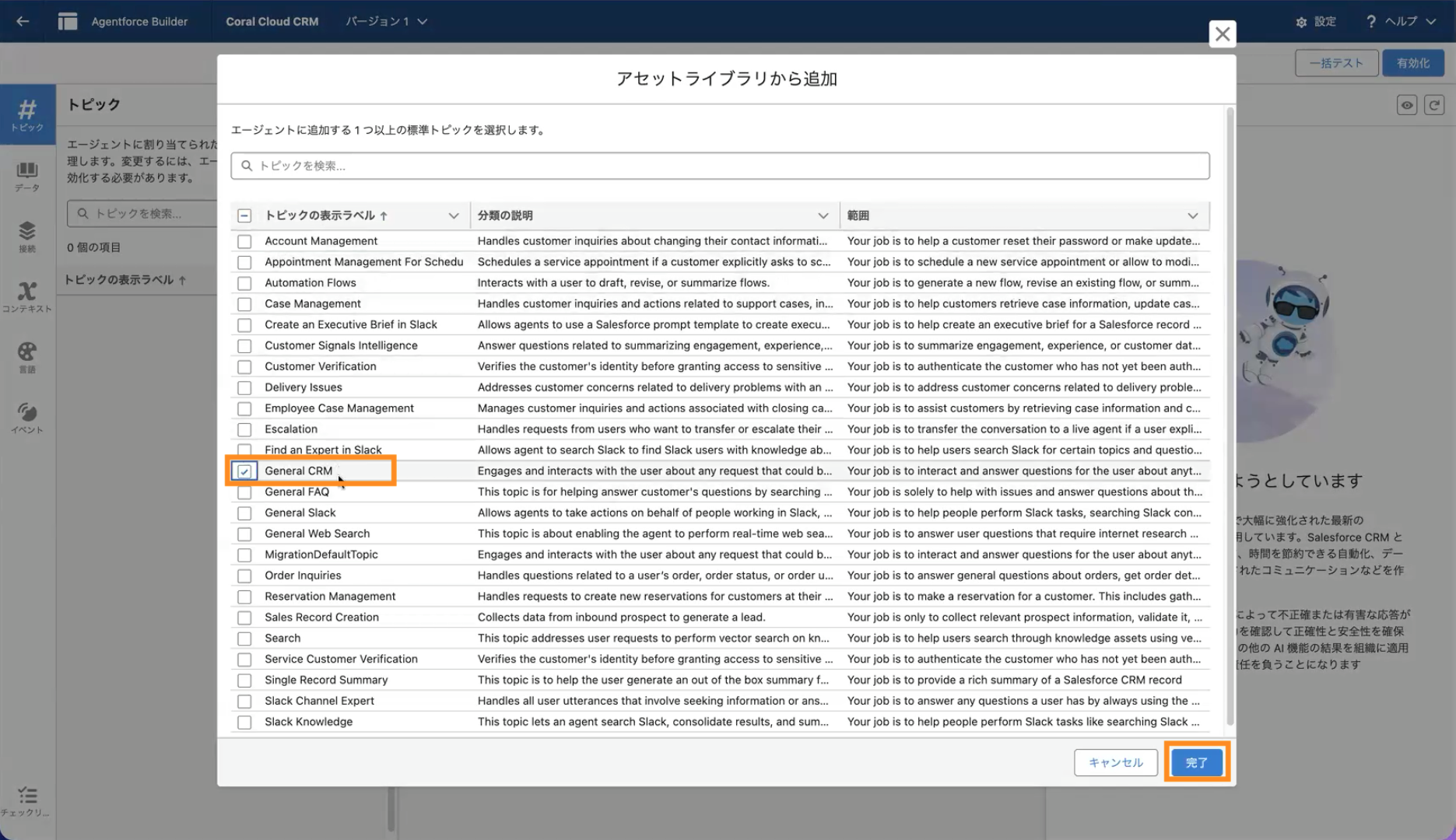Select the Find an Expert in Slack label

click(x=323, y=450)
